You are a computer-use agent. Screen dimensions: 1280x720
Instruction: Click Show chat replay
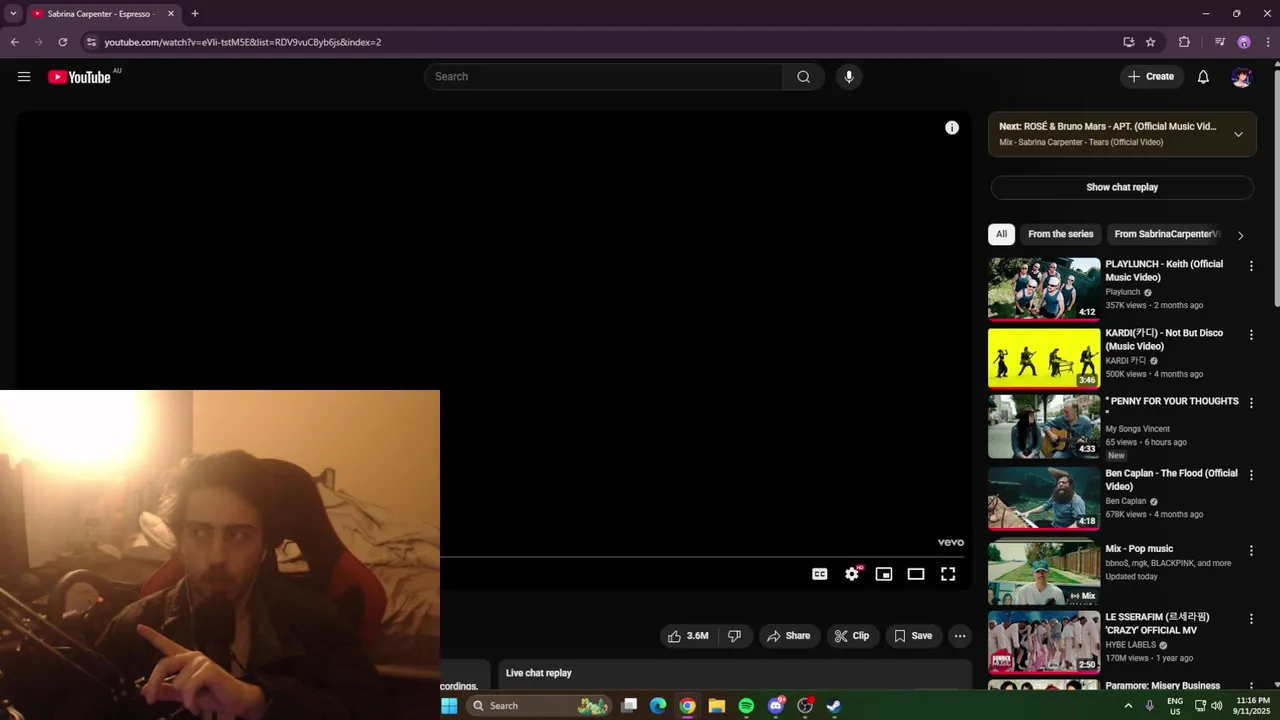(x=1122, y=187)
